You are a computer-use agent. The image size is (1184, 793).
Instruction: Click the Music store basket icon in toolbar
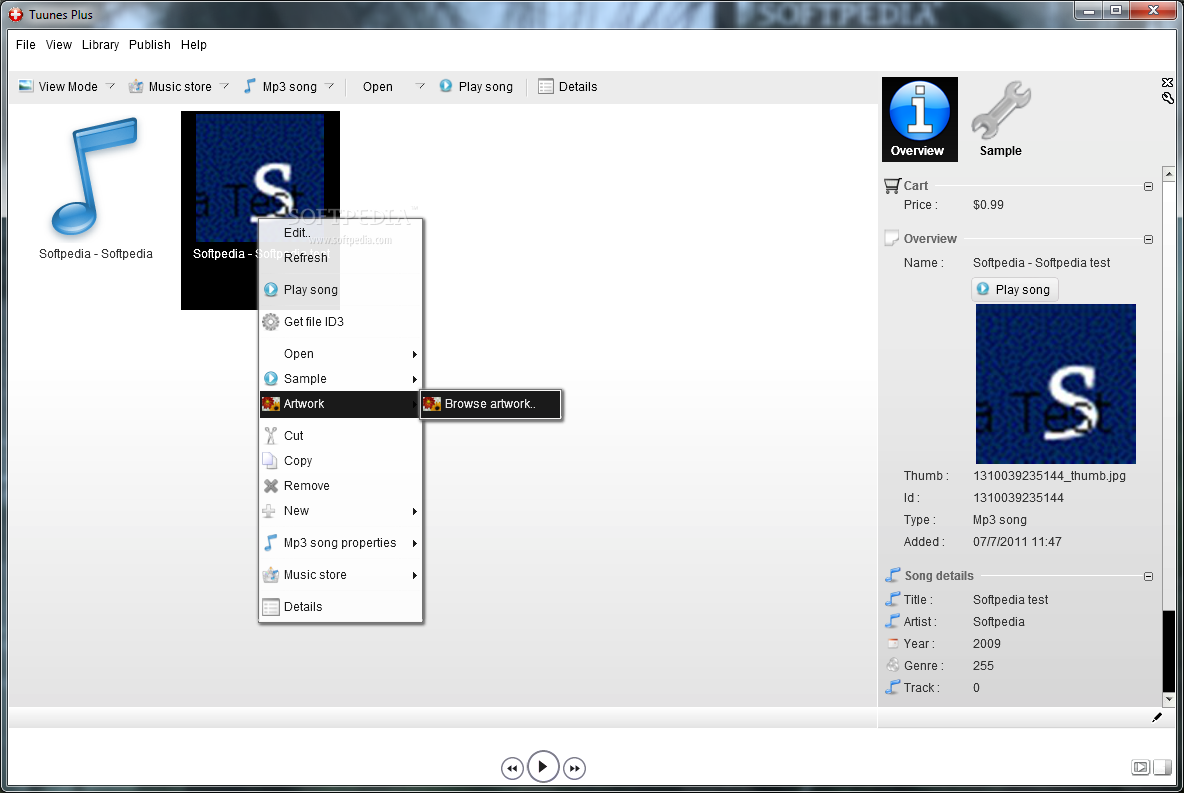pyautogui.click(x=136, y=86)
